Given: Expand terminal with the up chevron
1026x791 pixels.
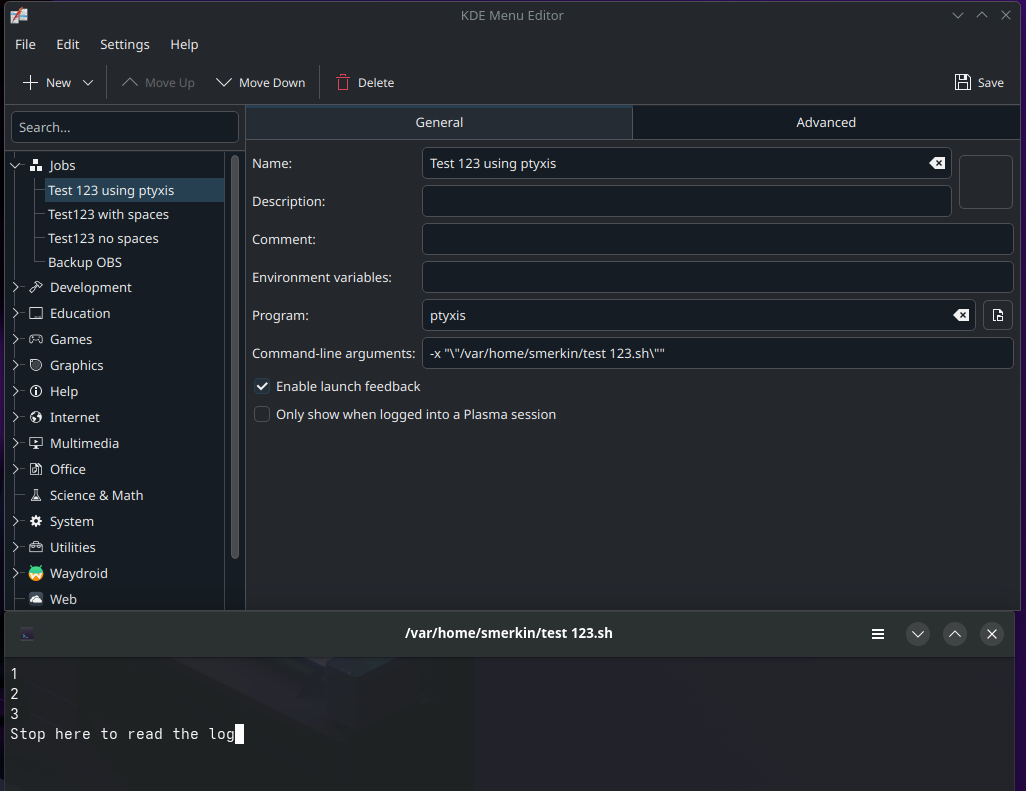Looking at the screenshot, I should [955, 633].
